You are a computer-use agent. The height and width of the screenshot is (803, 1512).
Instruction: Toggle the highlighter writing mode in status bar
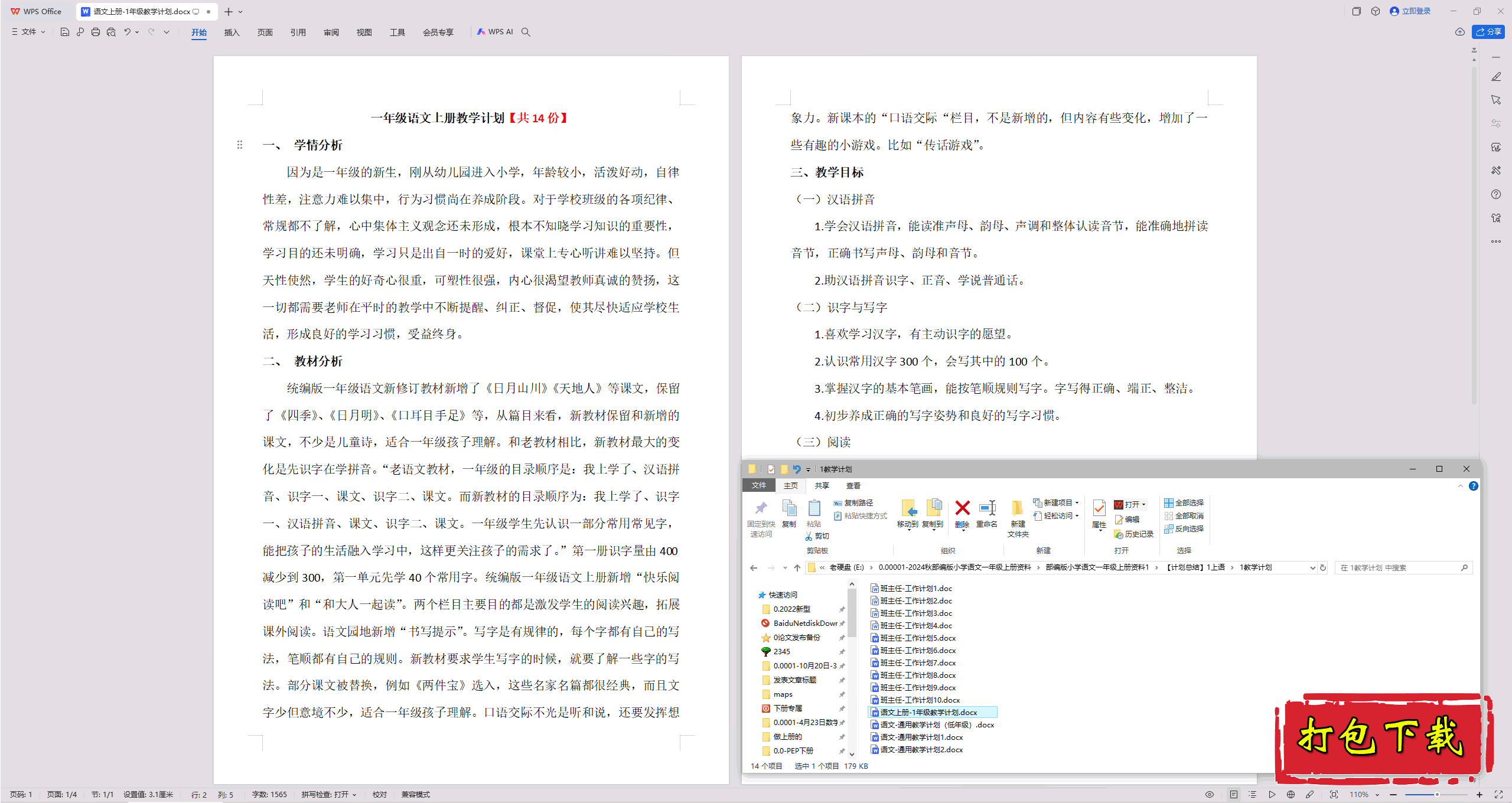click(1310, 795)
